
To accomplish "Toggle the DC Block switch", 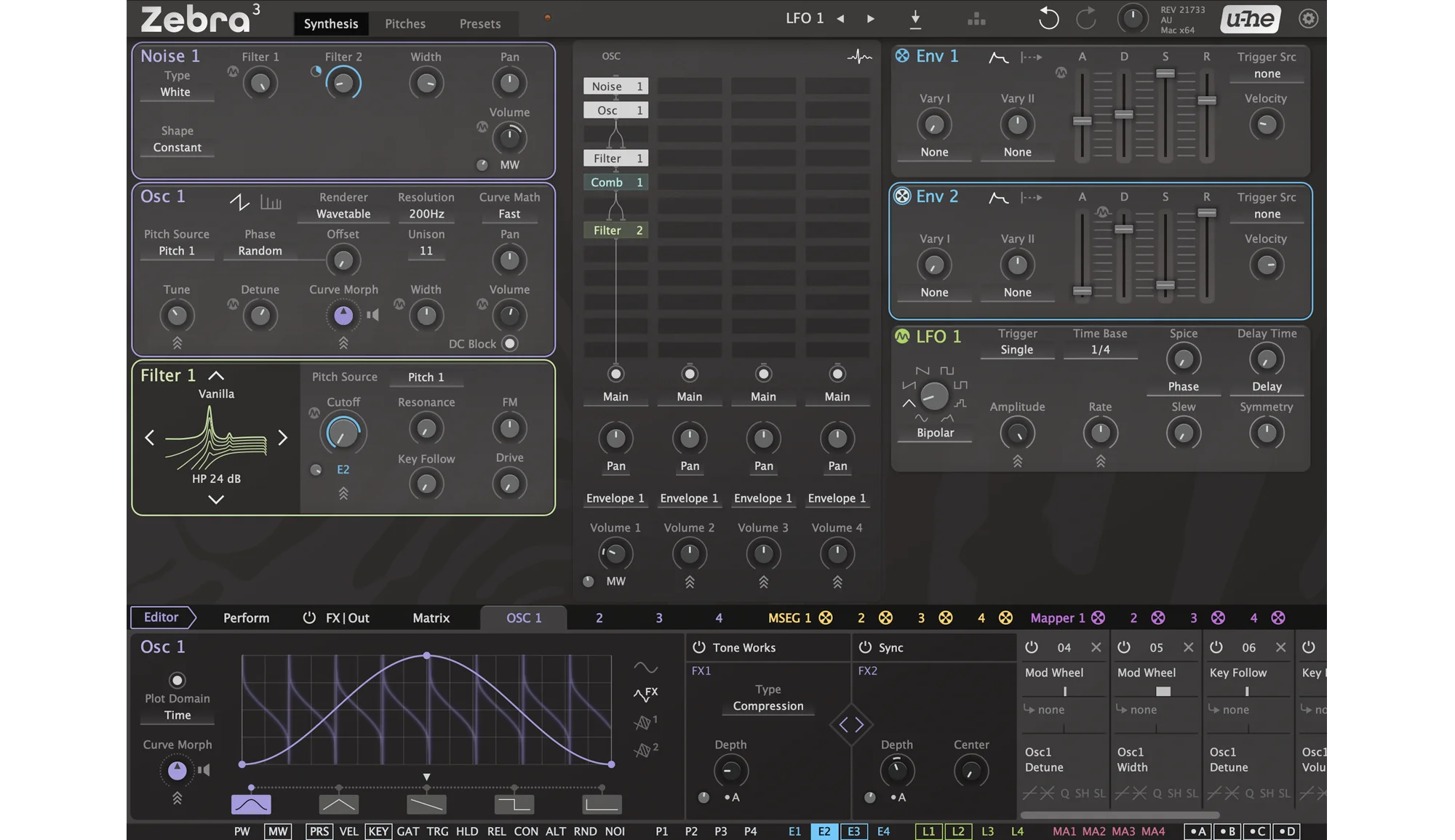I will coord(510,343).
